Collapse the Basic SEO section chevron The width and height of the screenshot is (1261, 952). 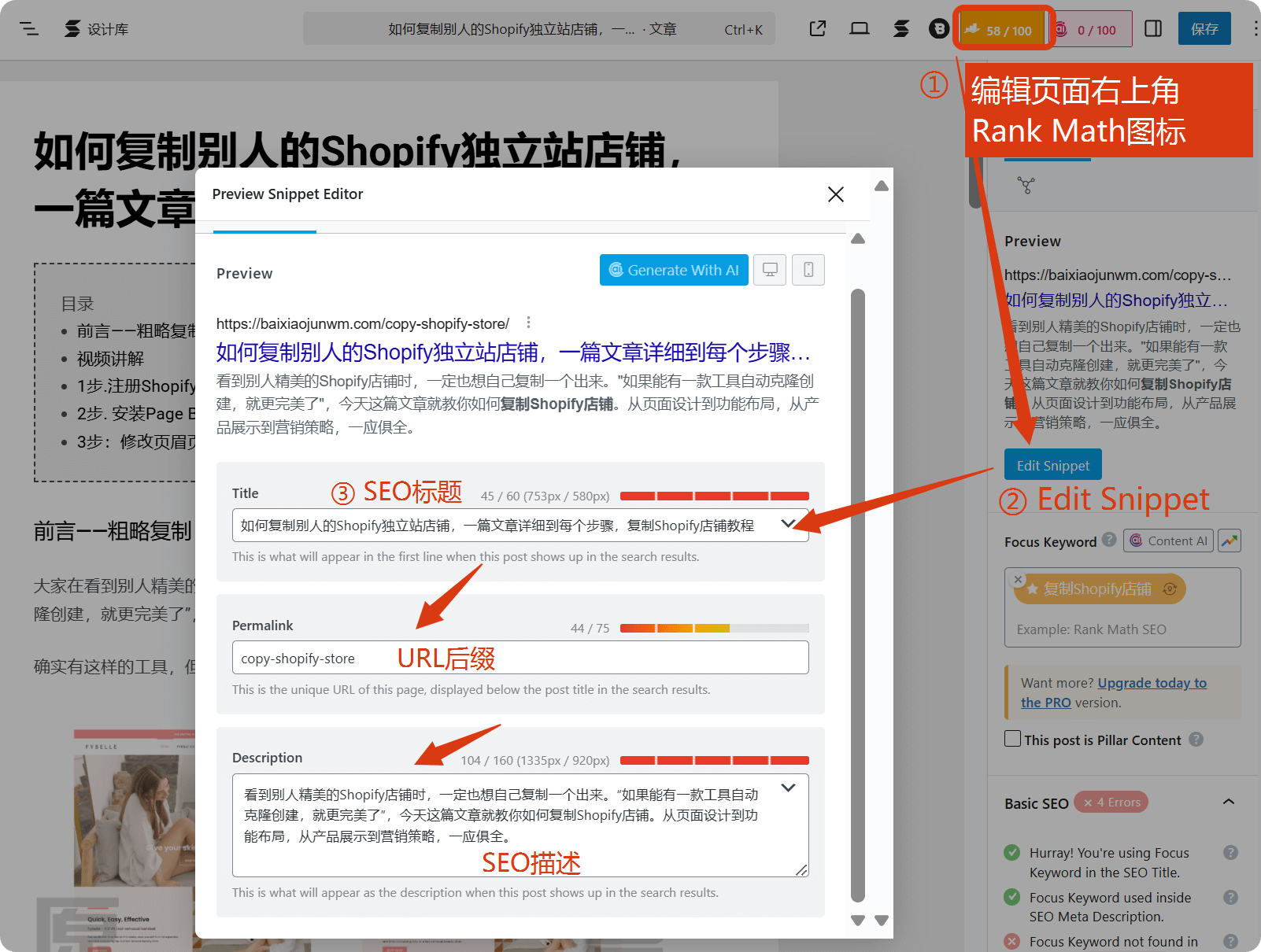pyautogui.click(x=1229, y=802)
